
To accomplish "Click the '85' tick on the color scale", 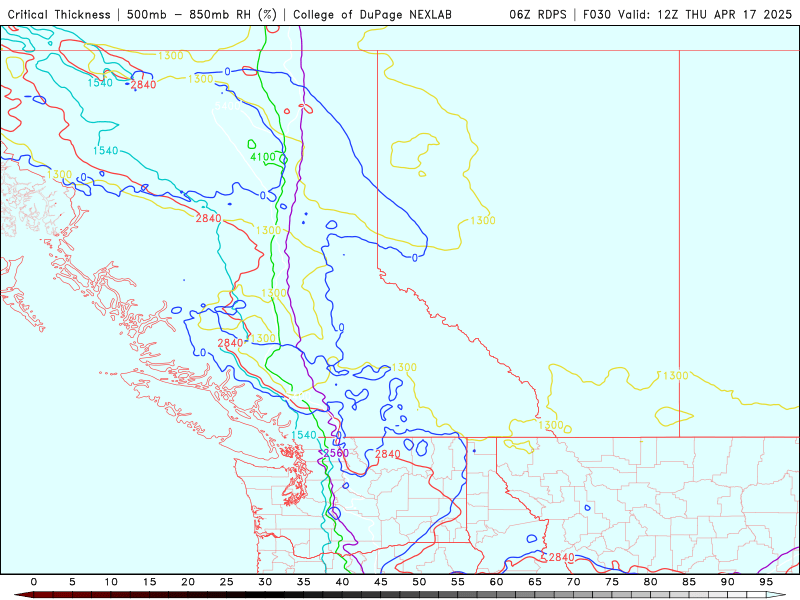I will pos(689,582).
